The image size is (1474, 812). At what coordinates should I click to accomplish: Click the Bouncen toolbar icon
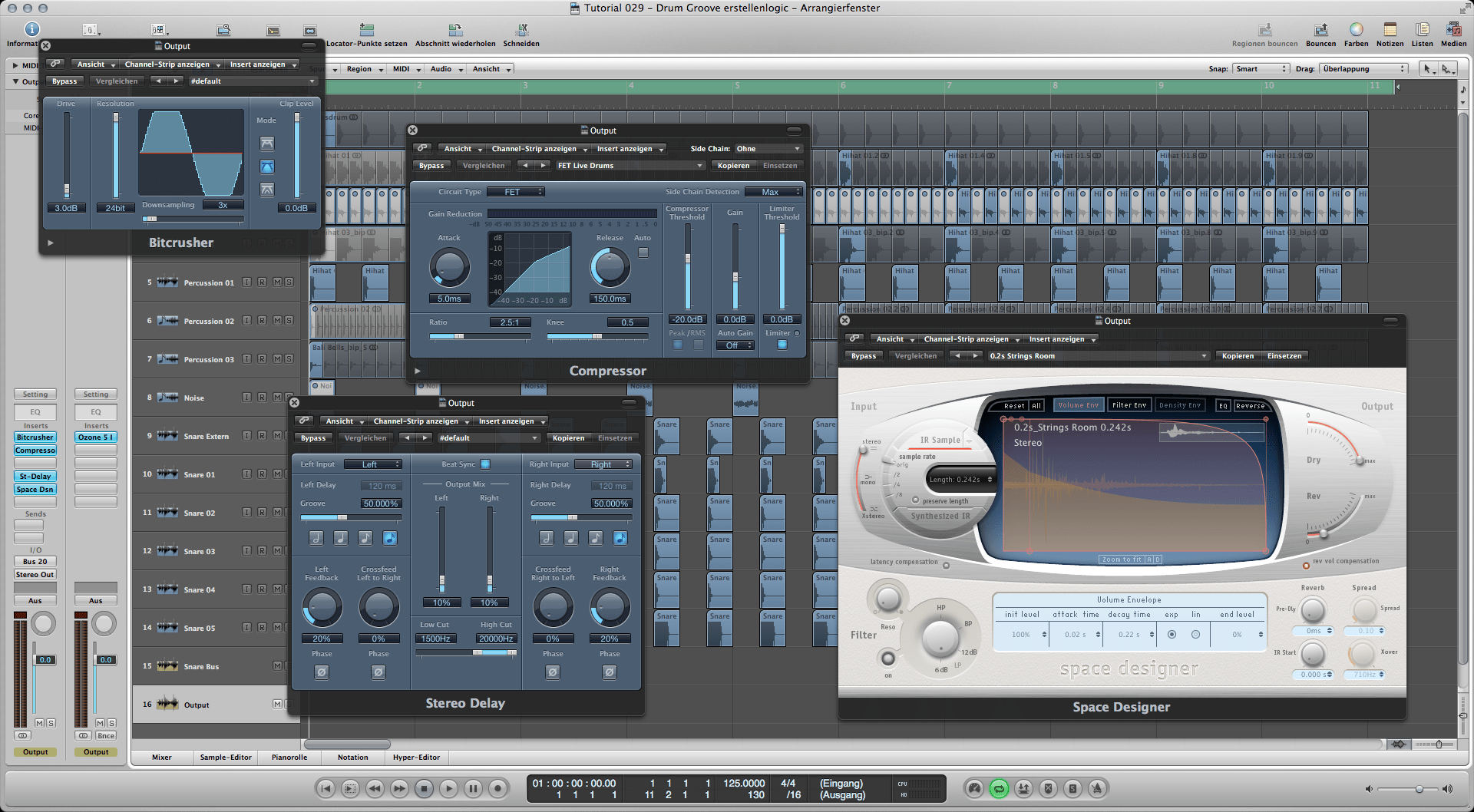pyautogui.click(x=1320, y=31)
